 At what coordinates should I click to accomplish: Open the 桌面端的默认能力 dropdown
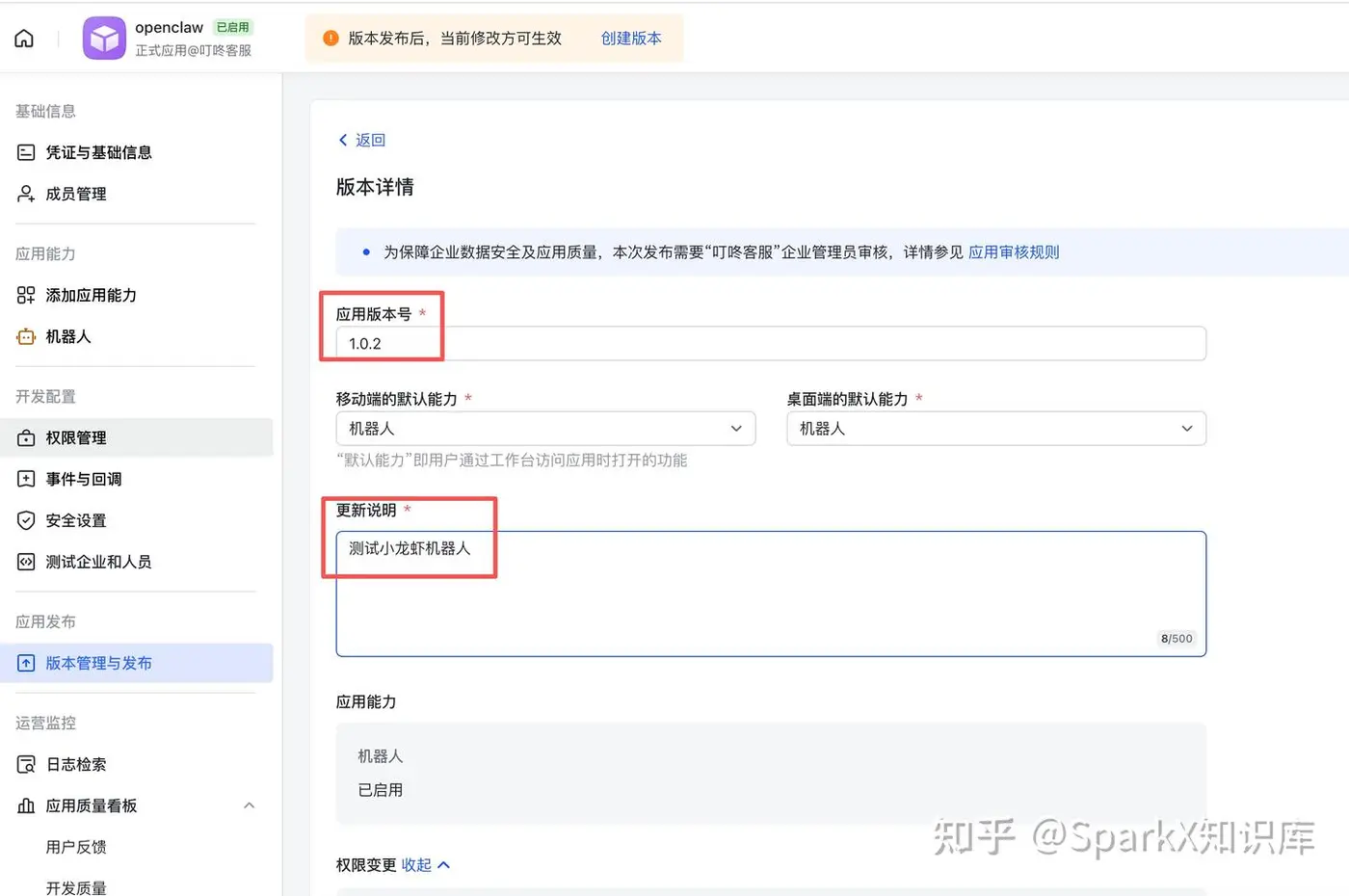(x=996, y=429)
